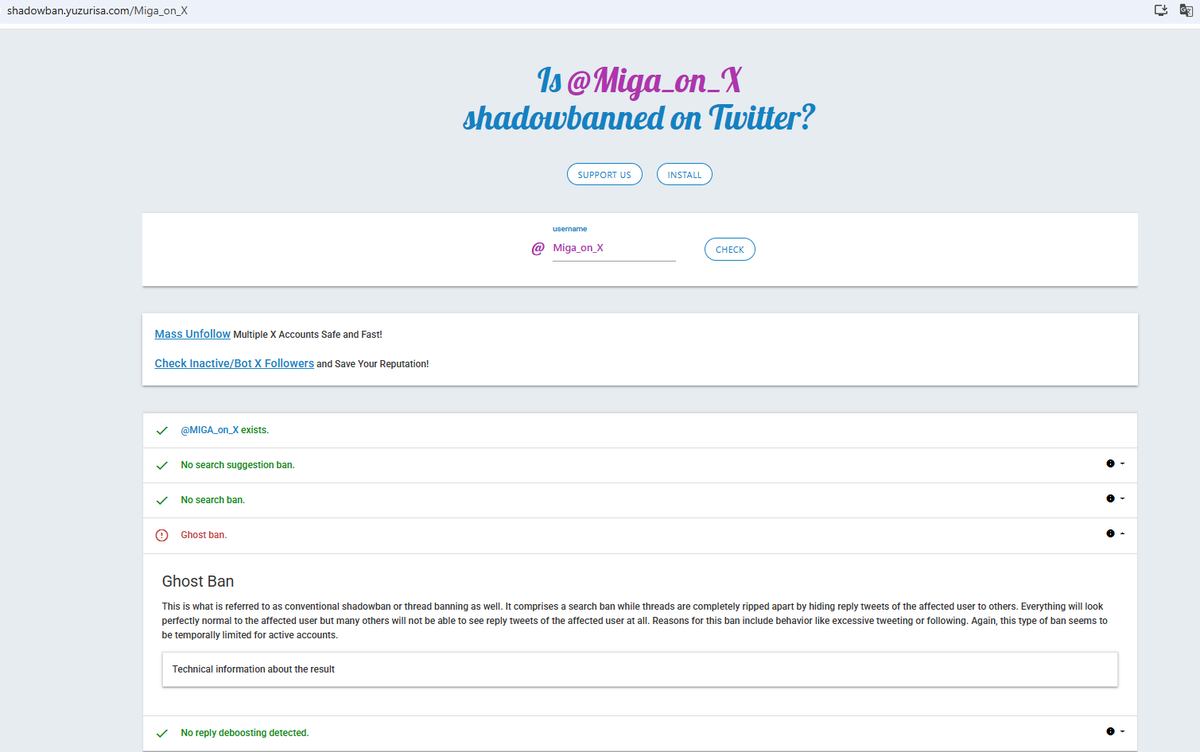
Task: Click the red Ghost ban warning icon
Action: (x=162, y=535)
